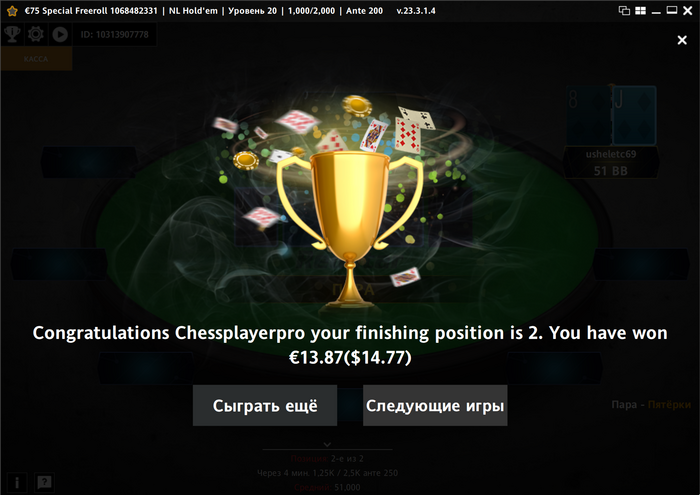Open the info icon at bottom left
Viewport: 700px width, 495px height.
pos(17,483)
